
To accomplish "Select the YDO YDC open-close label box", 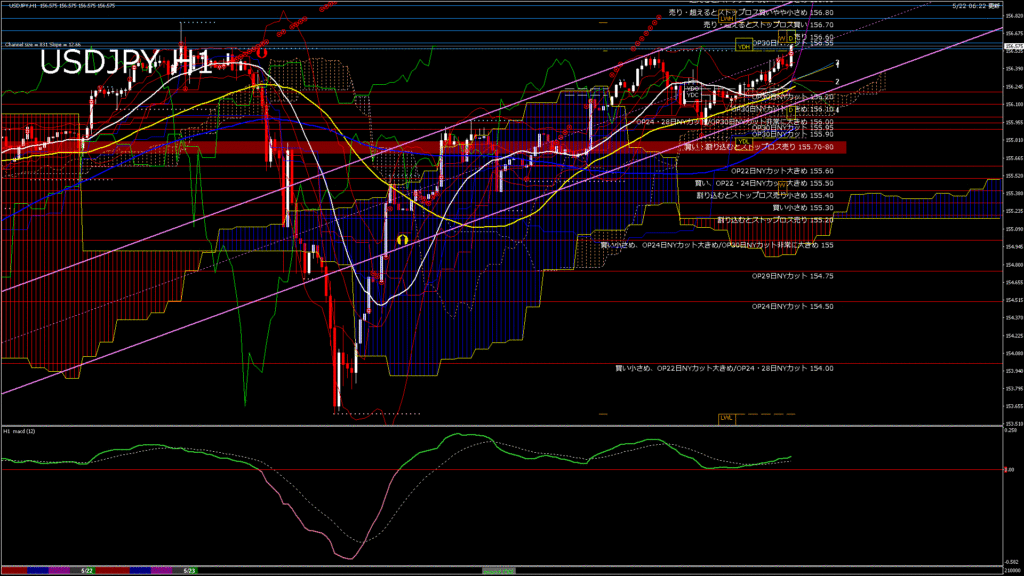I will tap(693, 92).
